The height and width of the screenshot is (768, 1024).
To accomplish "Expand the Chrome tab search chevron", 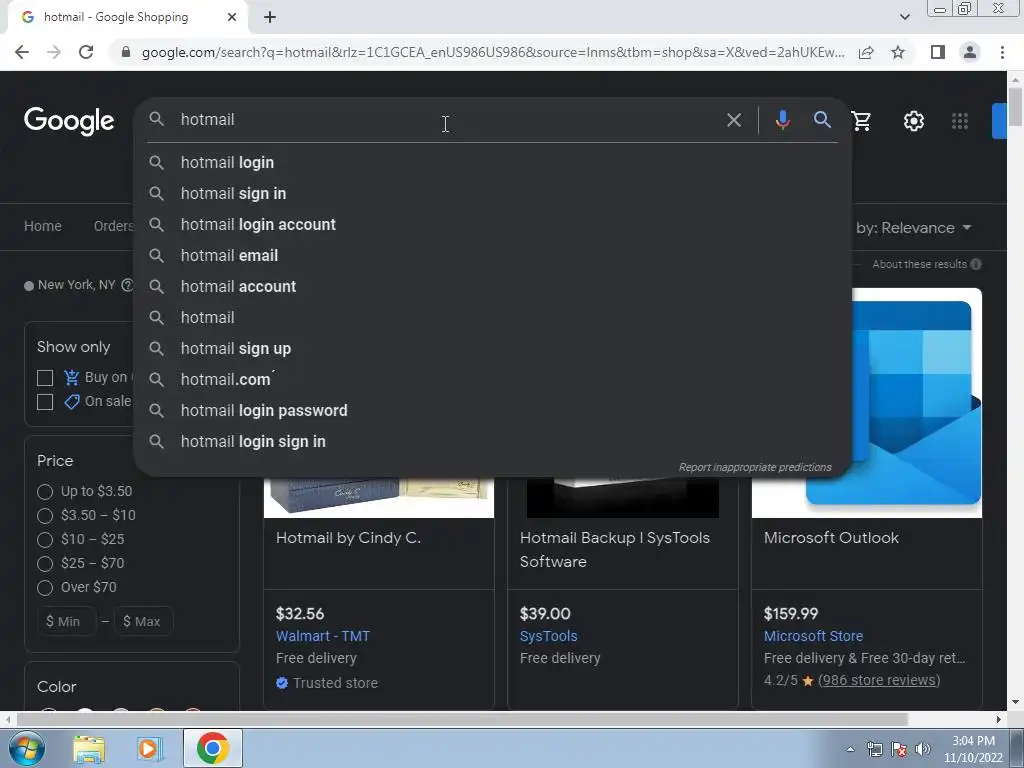I will 904,17.
